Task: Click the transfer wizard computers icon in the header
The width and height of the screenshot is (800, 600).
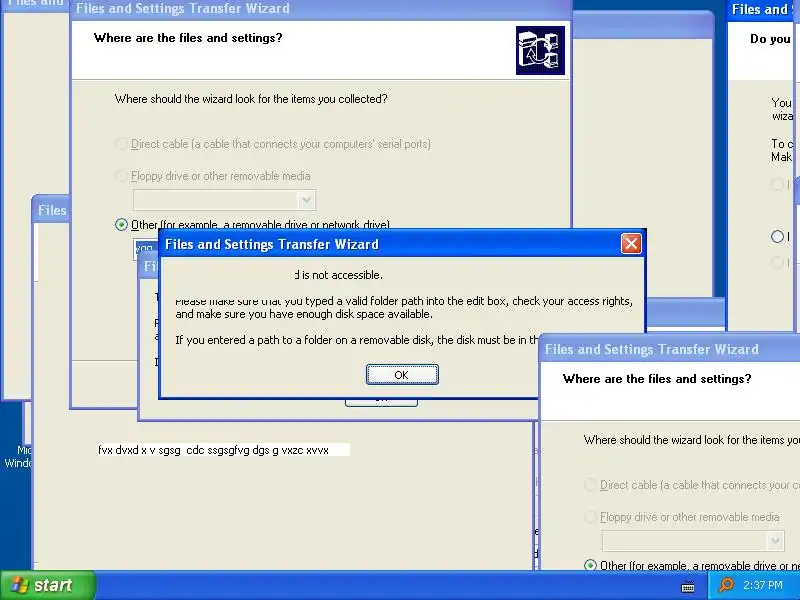Action: pyautogui.click(x=540, y=51)
